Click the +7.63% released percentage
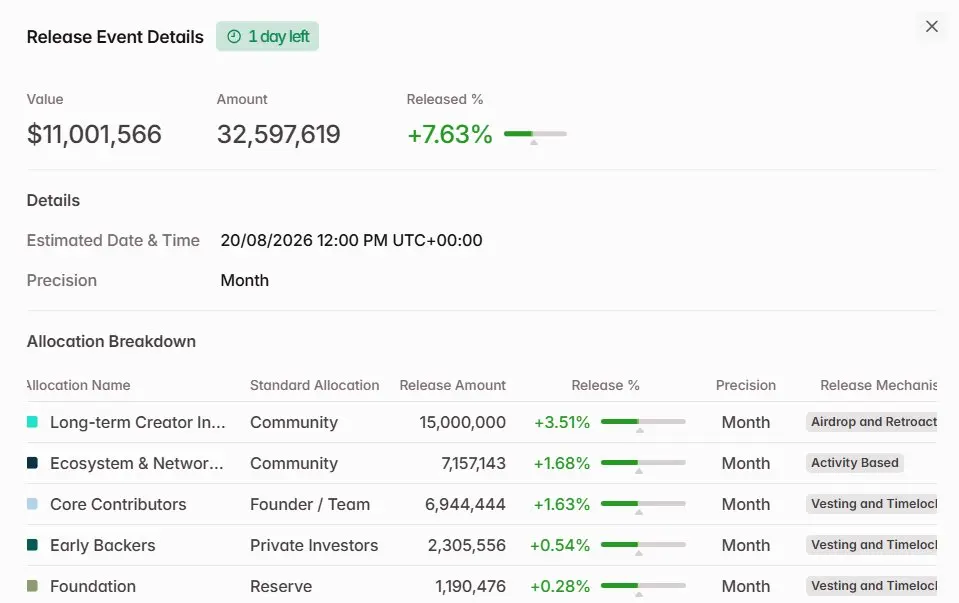 coord(450,134)
